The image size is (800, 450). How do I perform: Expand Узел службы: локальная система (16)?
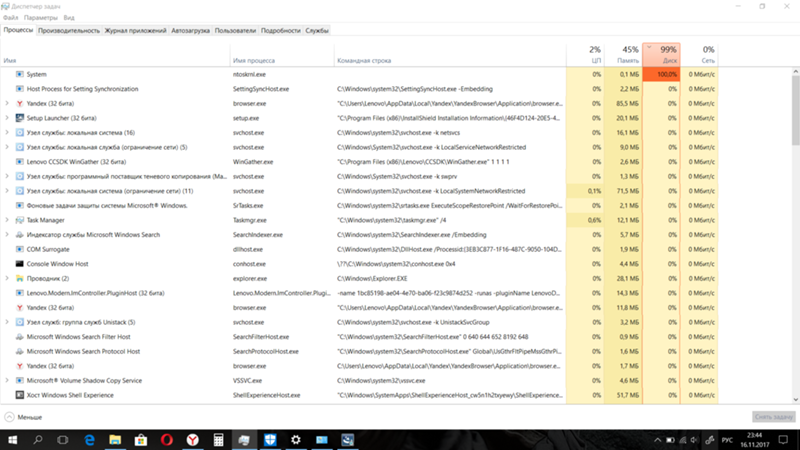pos(7,133)
